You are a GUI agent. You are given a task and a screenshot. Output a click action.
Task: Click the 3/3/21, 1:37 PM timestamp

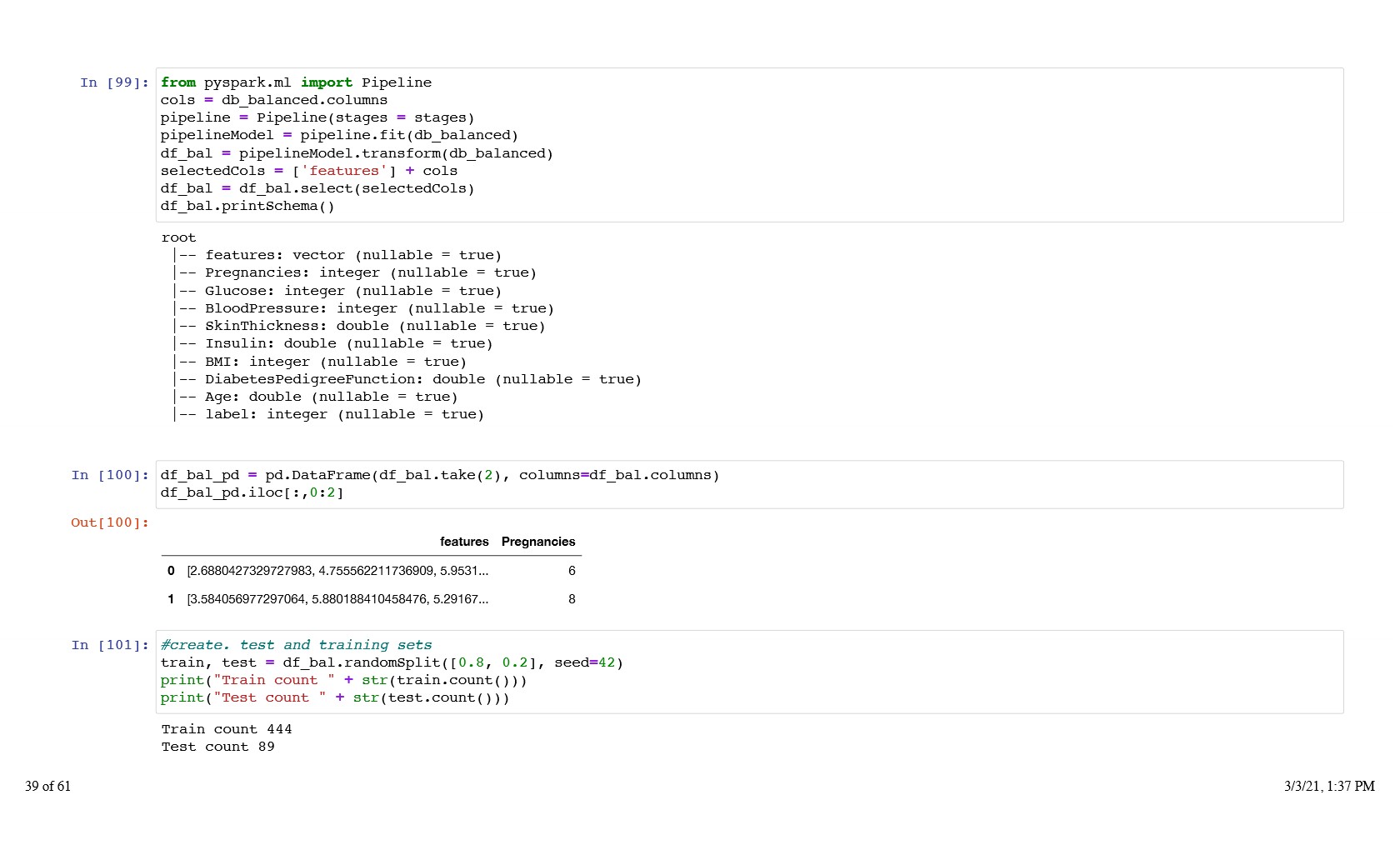1328,786
